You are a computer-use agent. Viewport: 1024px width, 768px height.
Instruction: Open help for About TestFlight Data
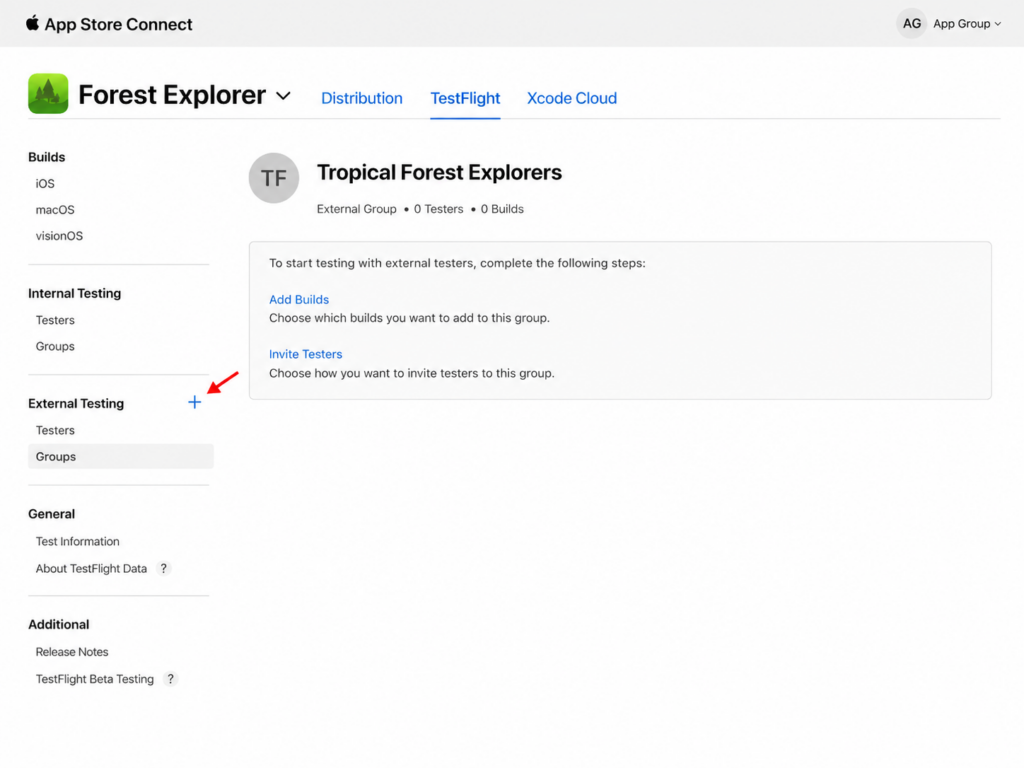click(163, 568)
